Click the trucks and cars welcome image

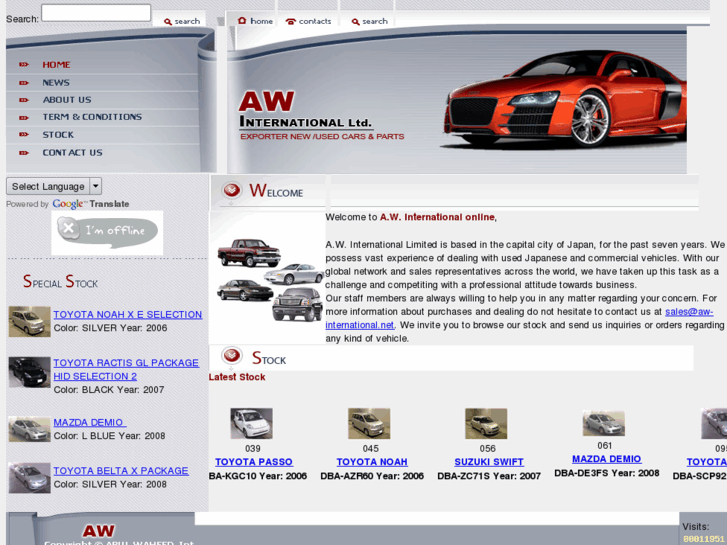[270, 280]
